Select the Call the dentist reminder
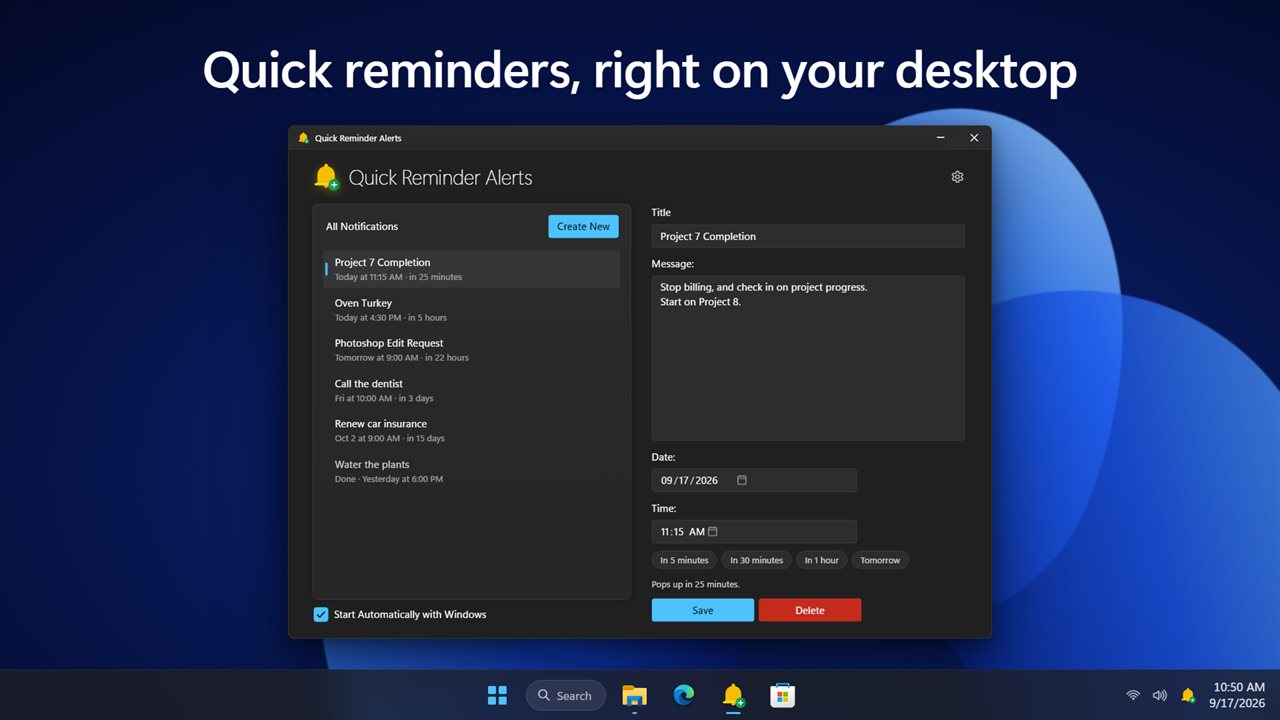This screenshot has height=720, width=1280. (471, 390)
